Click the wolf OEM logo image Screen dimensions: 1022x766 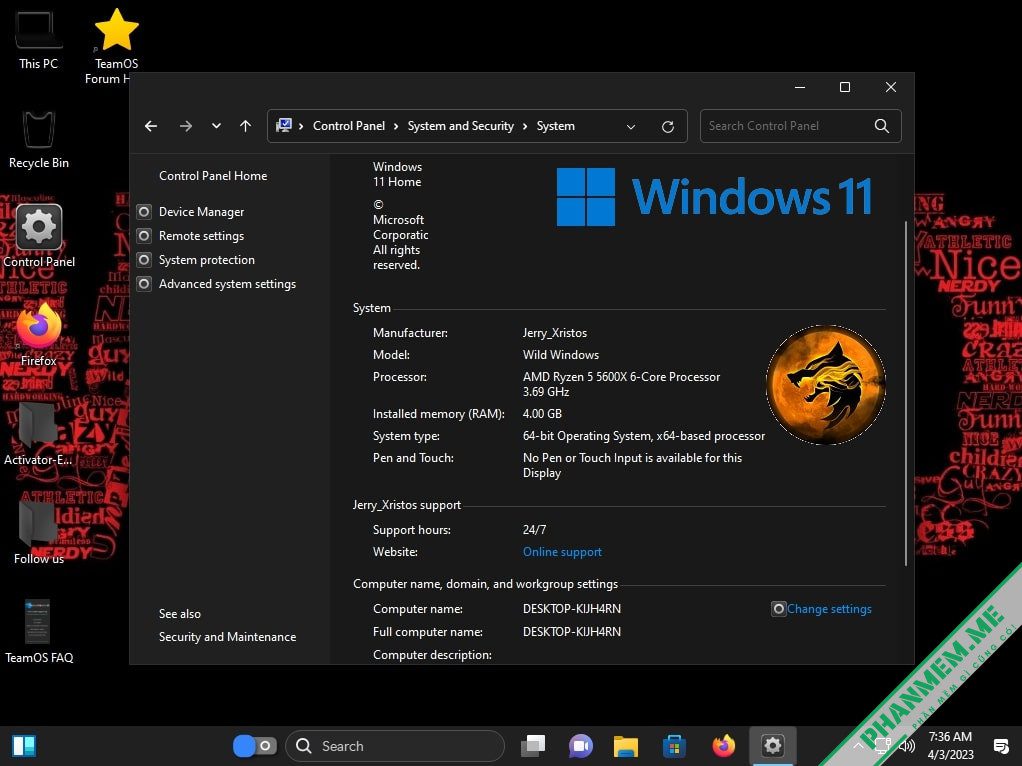[x=826, y=385]
